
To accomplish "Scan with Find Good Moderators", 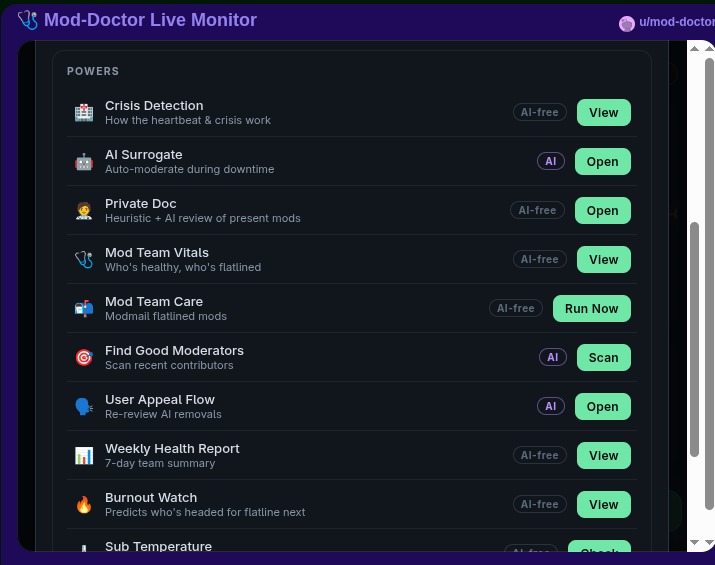I will pos(604,358).
